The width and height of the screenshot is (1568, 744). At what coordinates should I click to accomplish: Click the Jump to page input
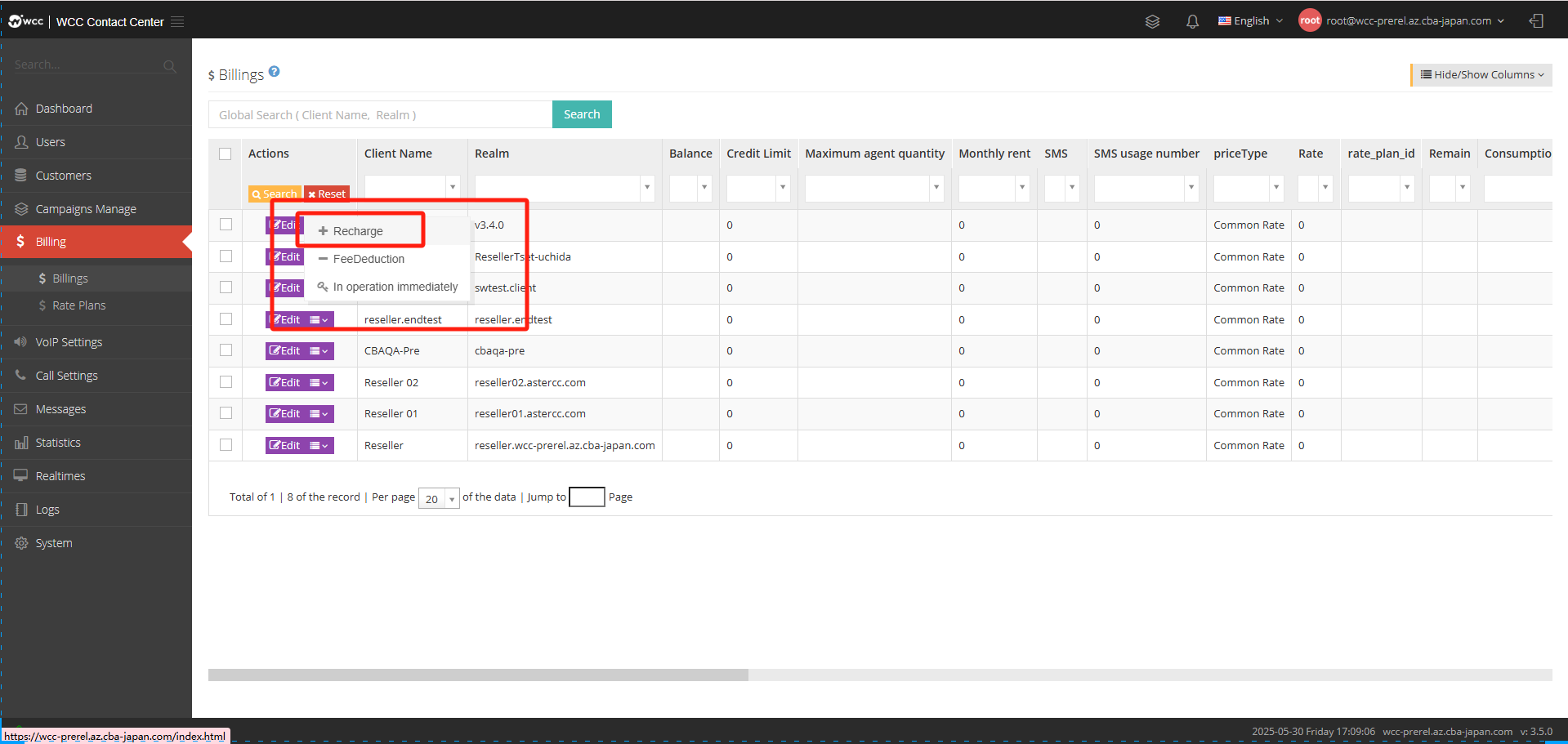point(587,497)
